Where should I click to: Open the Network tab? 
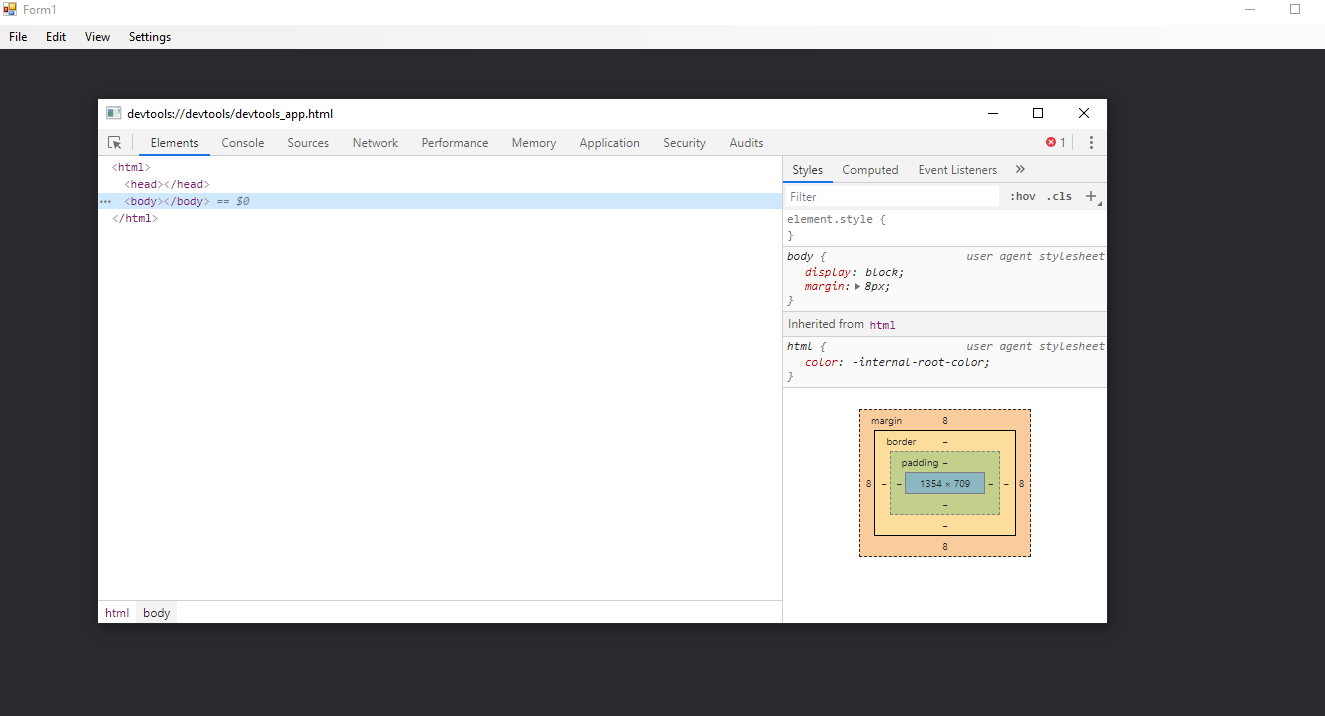[375, 143]
